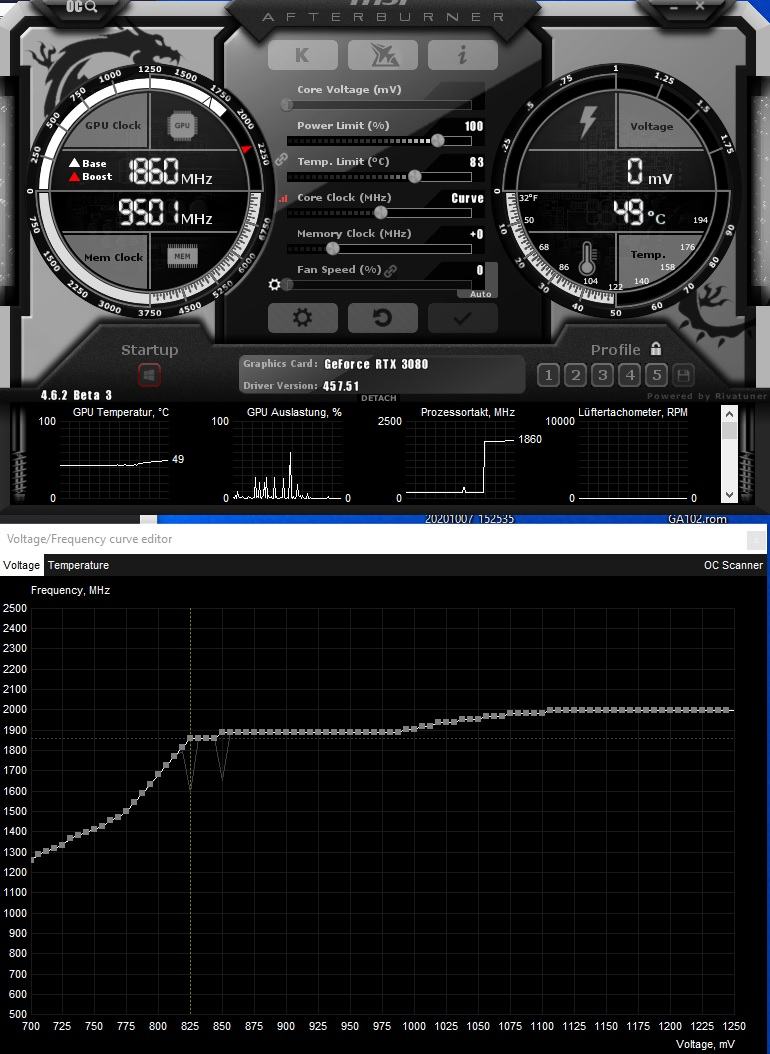The width and height of the screenshot is (770, 1054).
Task: Click the MEM chip icon in the gauge
Action: 182,256
